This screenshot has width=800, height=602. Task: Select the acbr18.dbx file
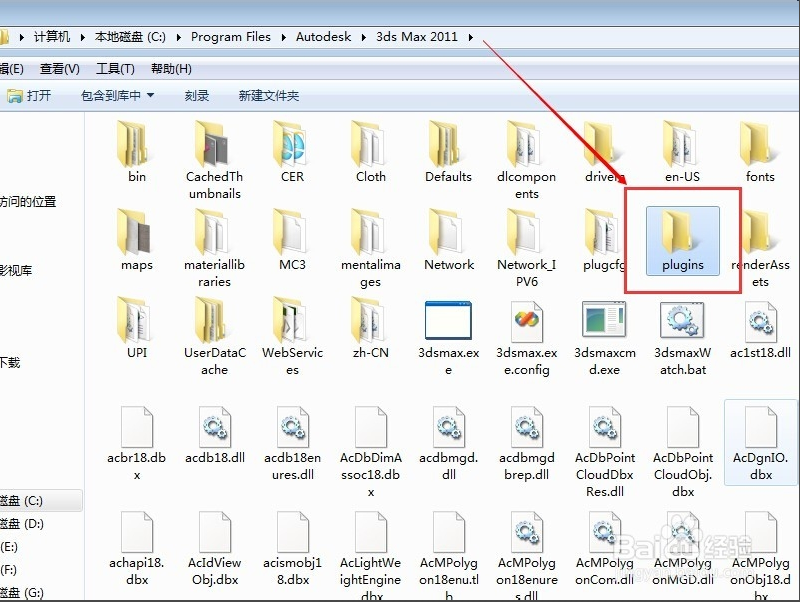[136, 443]
